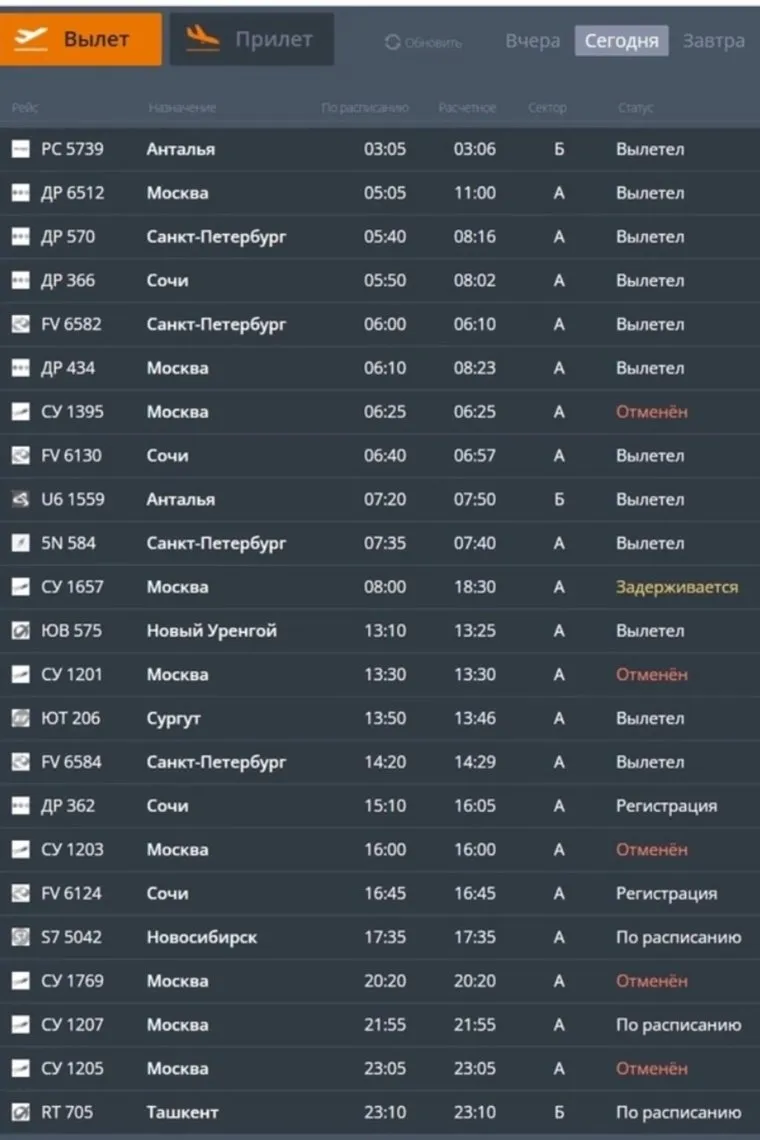Click the Новый Уренгой destination
Viewport: 760px width, 1140px height.
coord(211,631)
